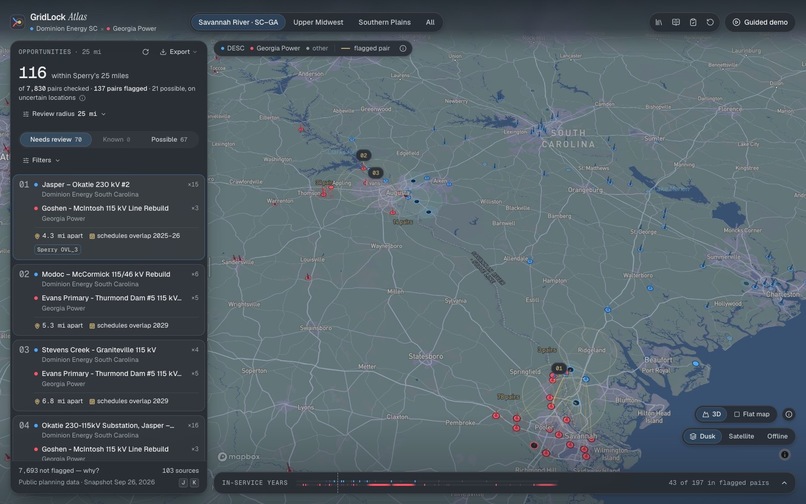Screen dimensions: 806x504
Task: Select the Dusk basemap style
Action: pyautogui.click(x=702, y=436)
